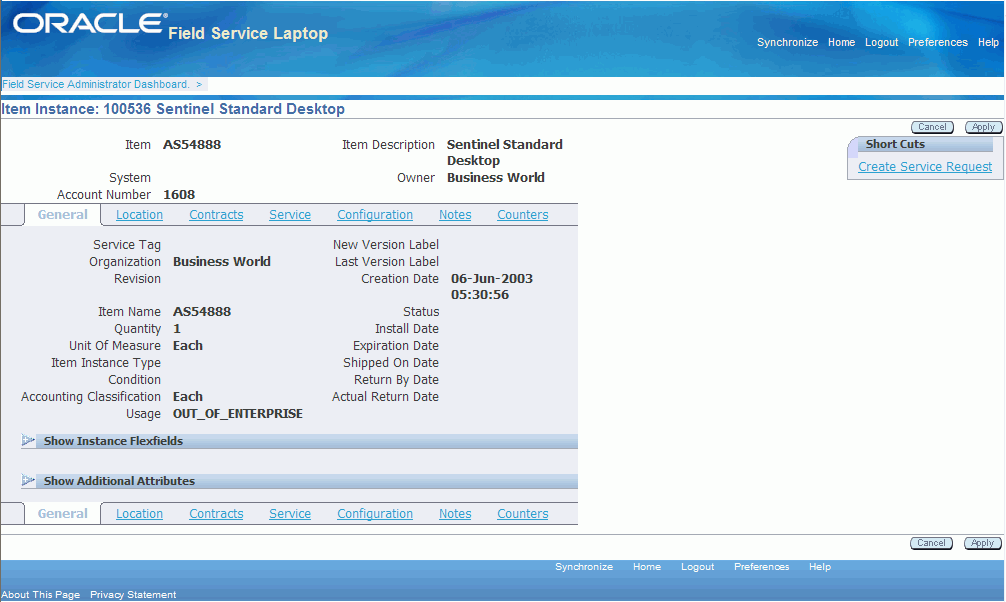Open the Location tab at top

[x=139, y=215]
